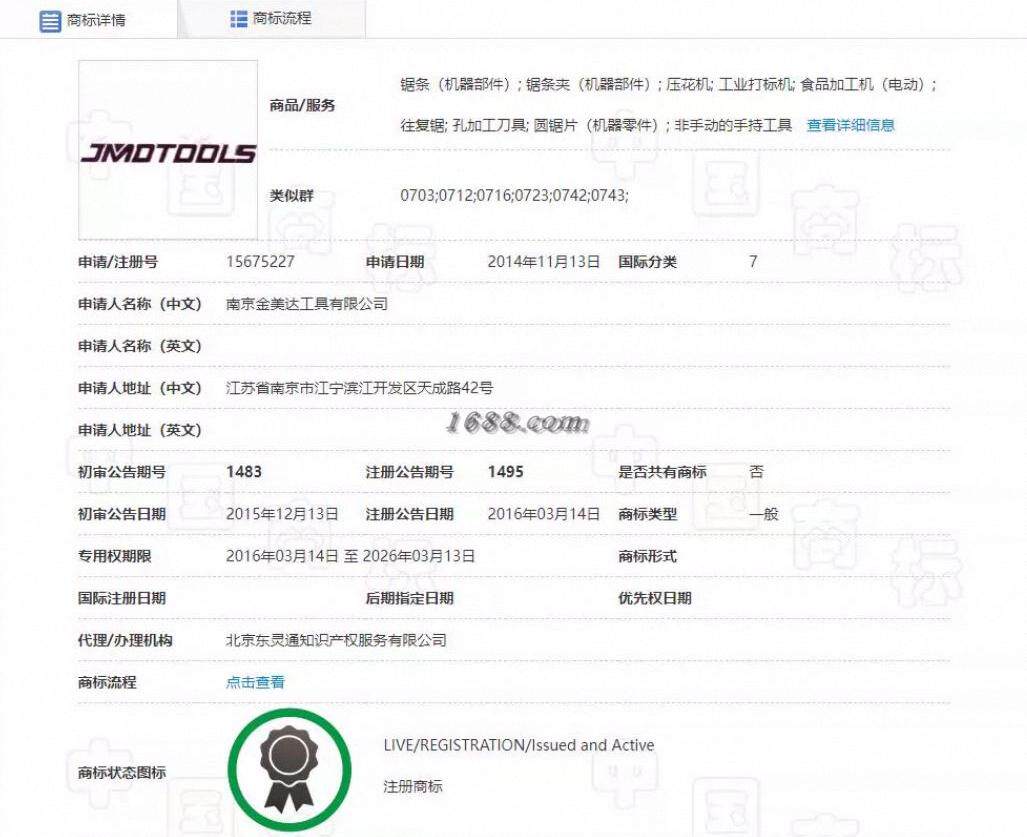Image resolution: width=1027 pixels, height=837 pixels.
Task: Click the 商标流程 list icon
Action: point(239,18)
